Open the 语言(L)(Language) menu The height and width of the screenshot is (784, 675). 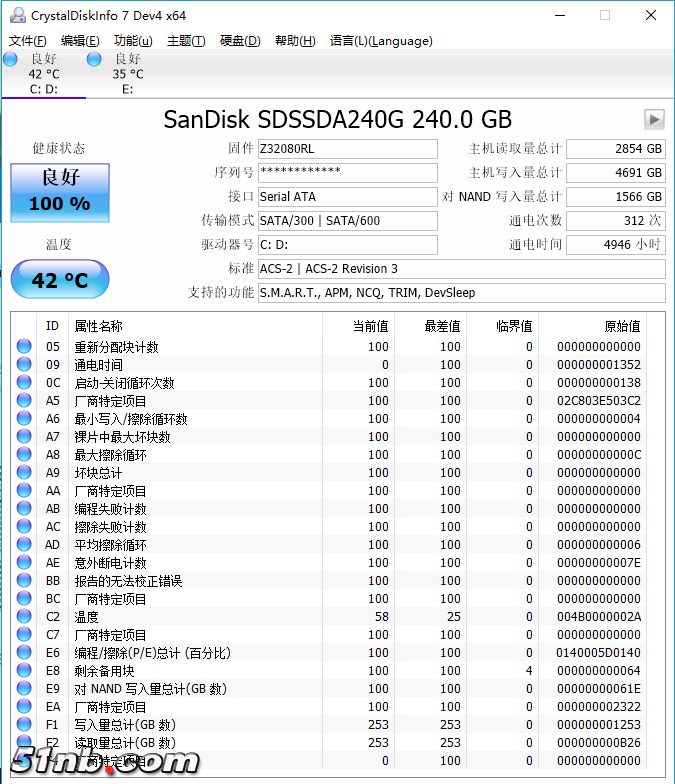point(381,41)
